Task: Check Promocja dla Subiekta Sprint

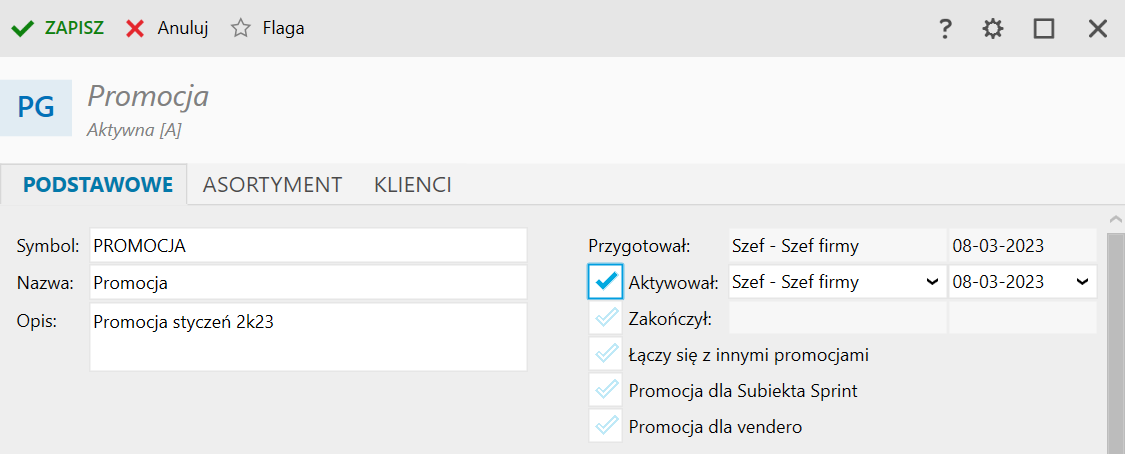Action: (x=606, y=390)
